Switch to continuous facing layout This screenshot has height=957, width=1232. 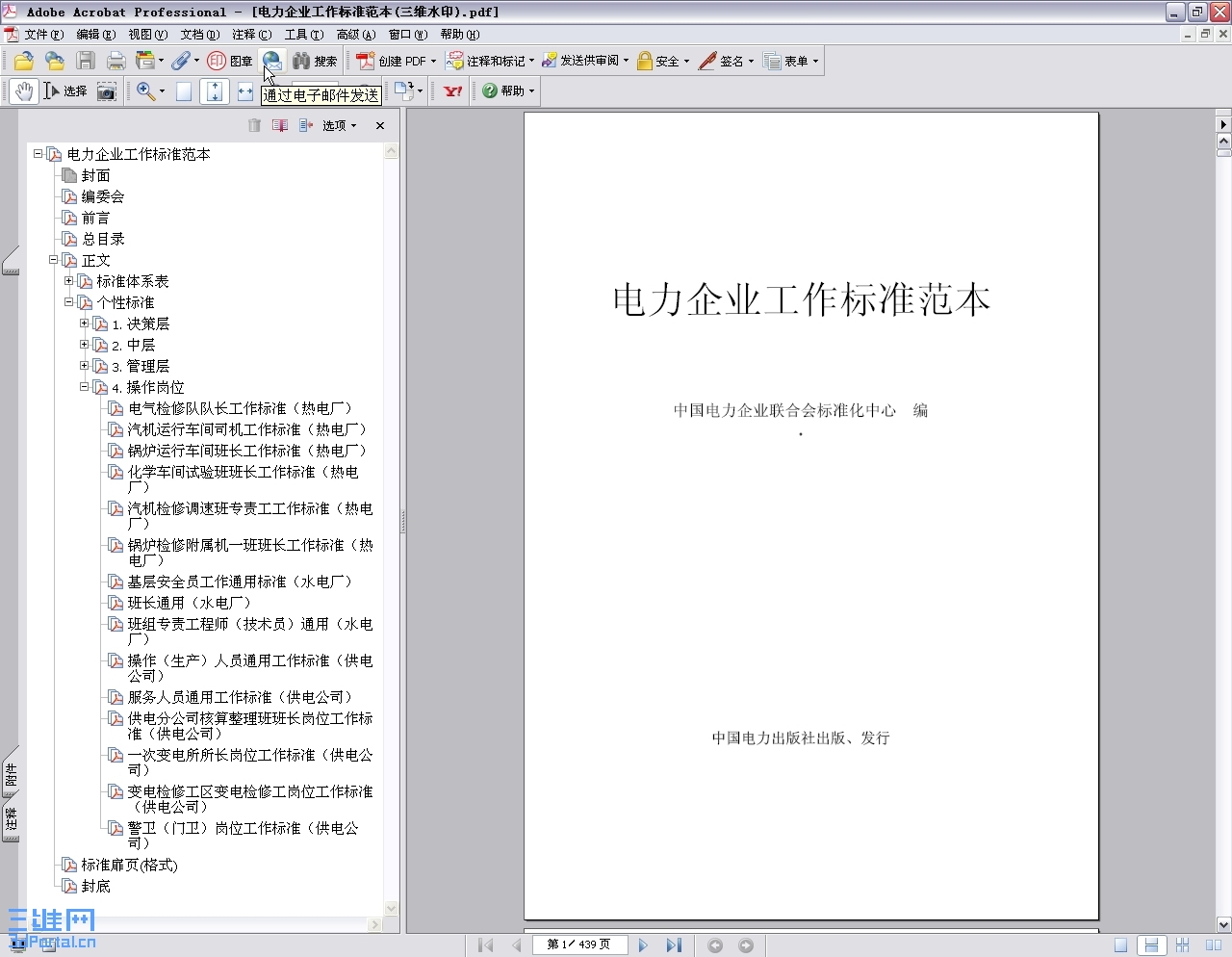click(1182, 945)
